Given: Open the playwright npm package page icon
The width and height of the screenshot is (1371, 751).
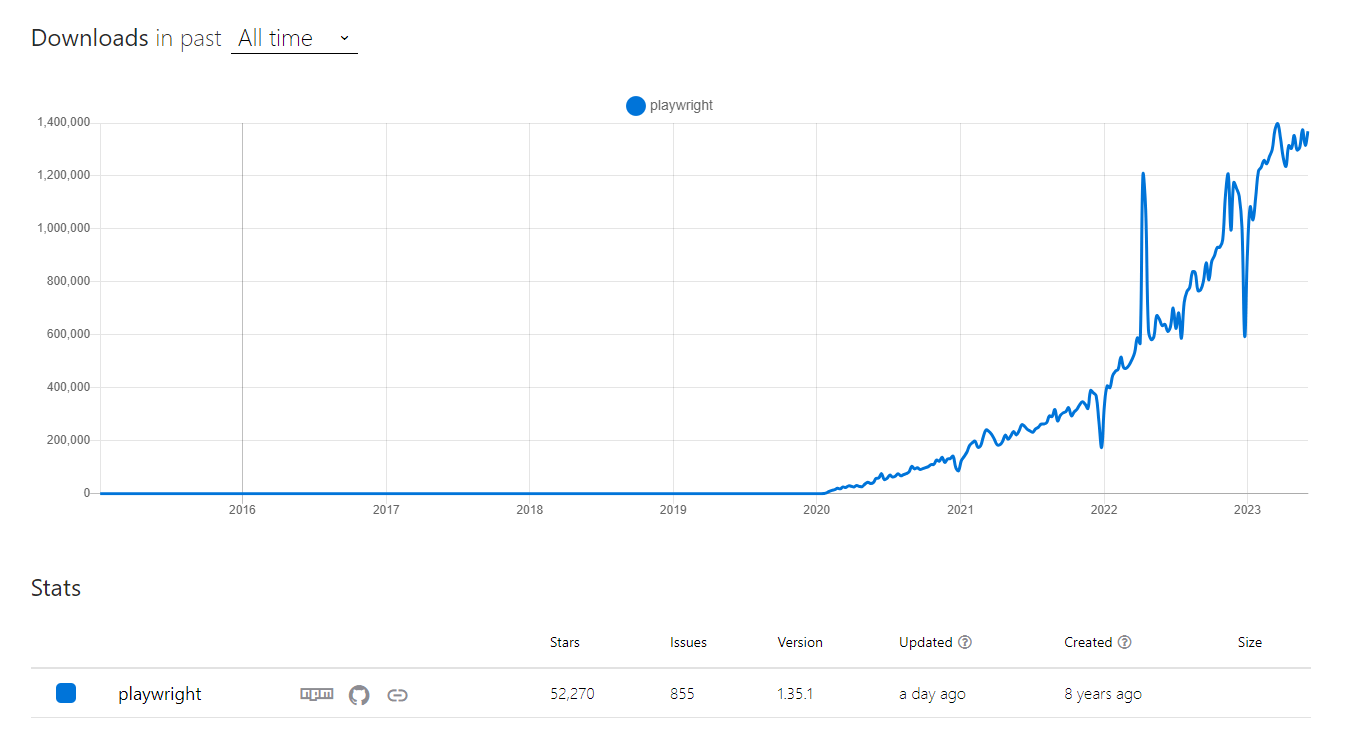Looking at the screenshot, I should tap(316, 693).
